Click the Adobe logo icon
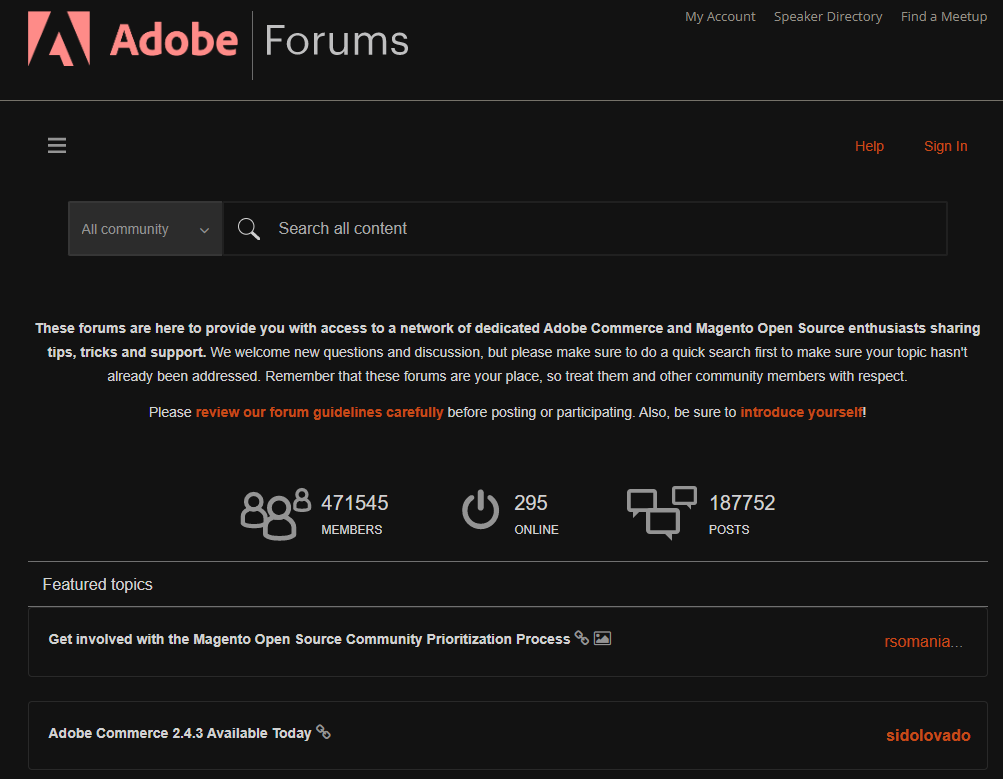Image resolution: width=1003 pixels, height=779 pixels. tap(59, 38)
